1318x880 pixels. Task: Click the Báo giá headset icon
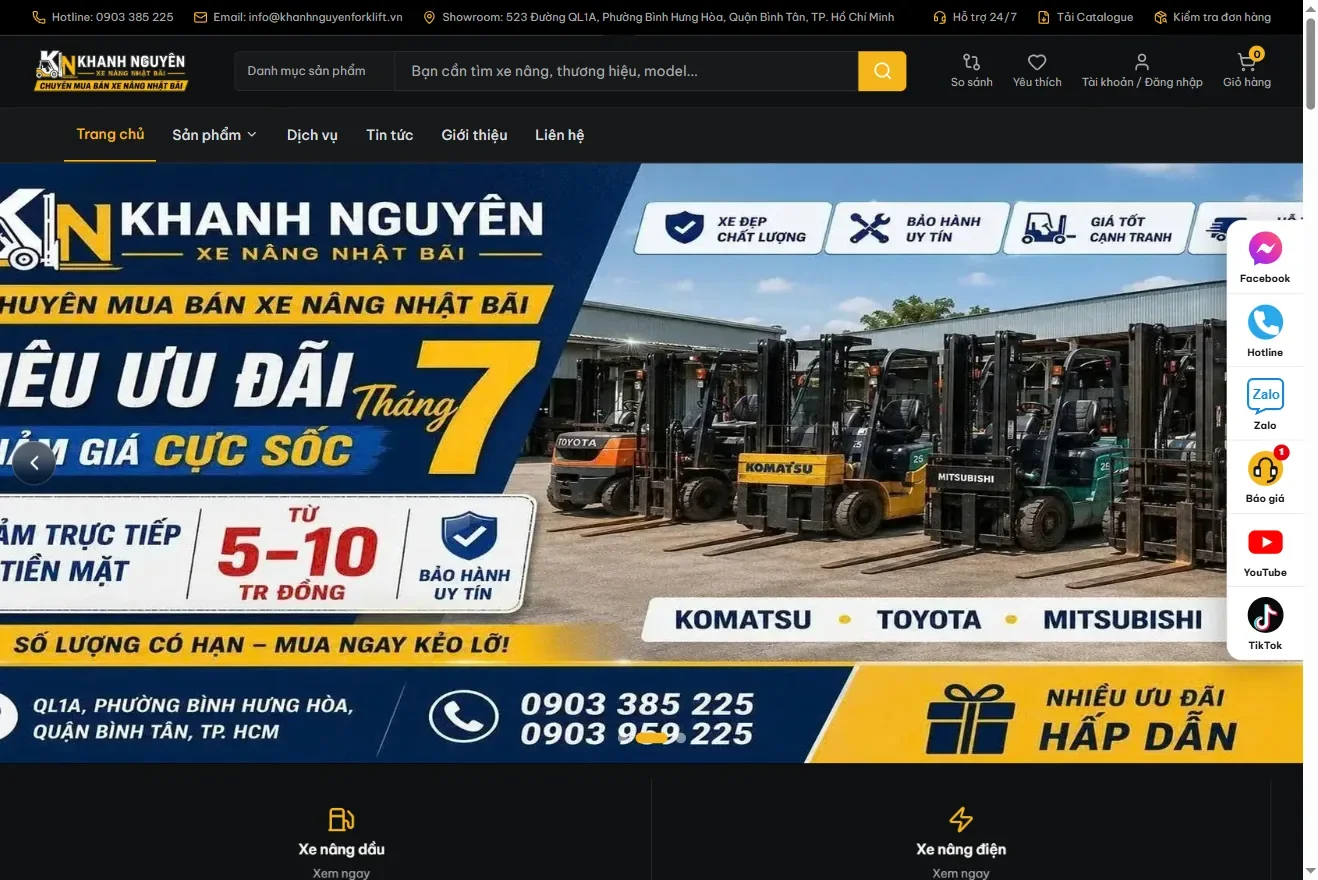1265,468
